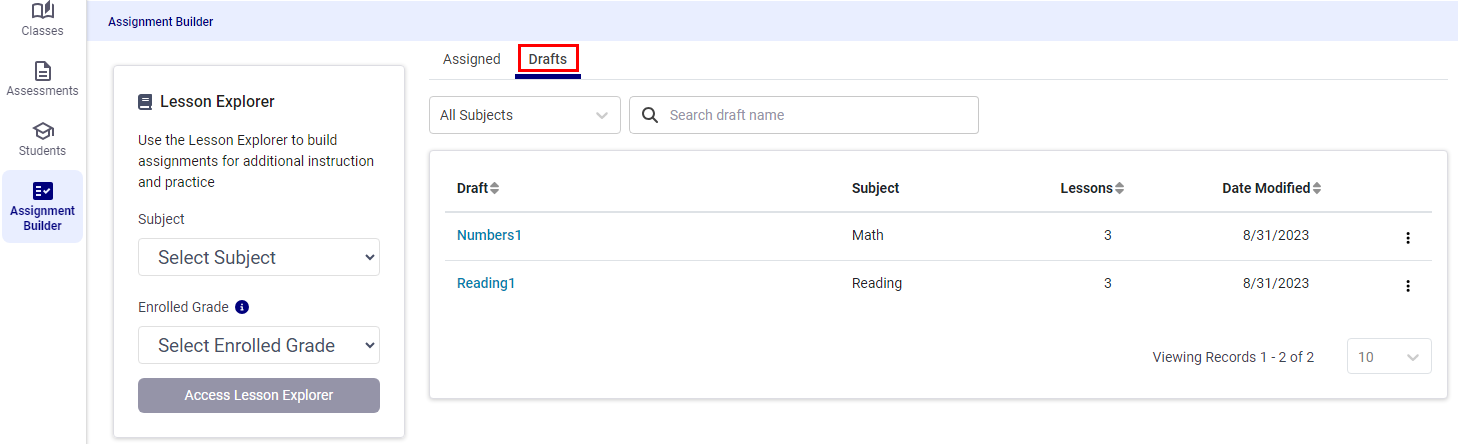The image size is (1458, 444).
Task: Open Students in the sidebar
Action: [43, 139]
